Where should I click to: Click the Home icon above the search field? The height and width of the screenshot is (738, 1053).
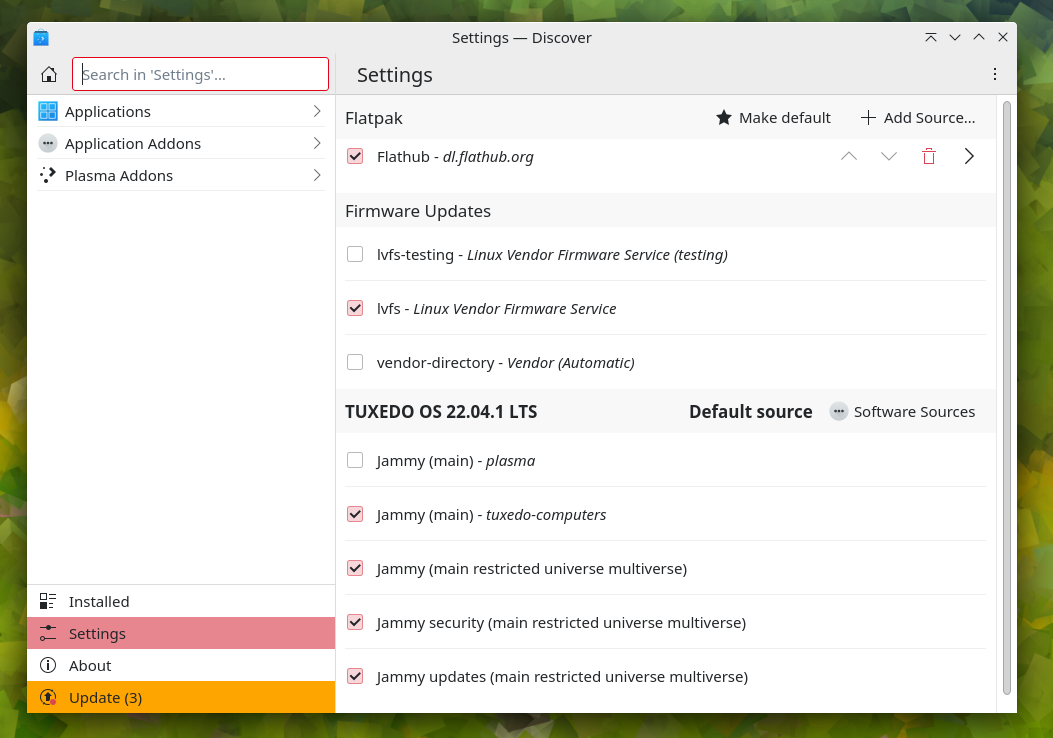click(48, 73)
